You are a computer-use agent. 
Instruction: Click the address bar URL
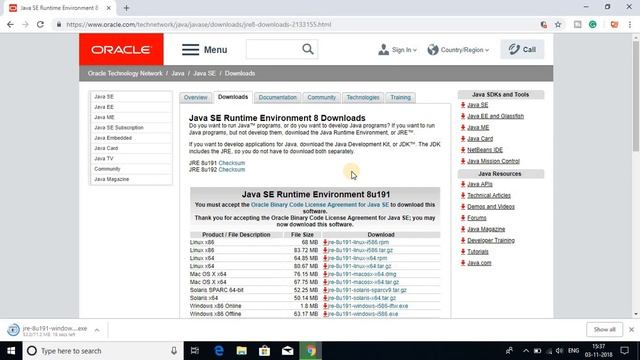pos(199,24)
